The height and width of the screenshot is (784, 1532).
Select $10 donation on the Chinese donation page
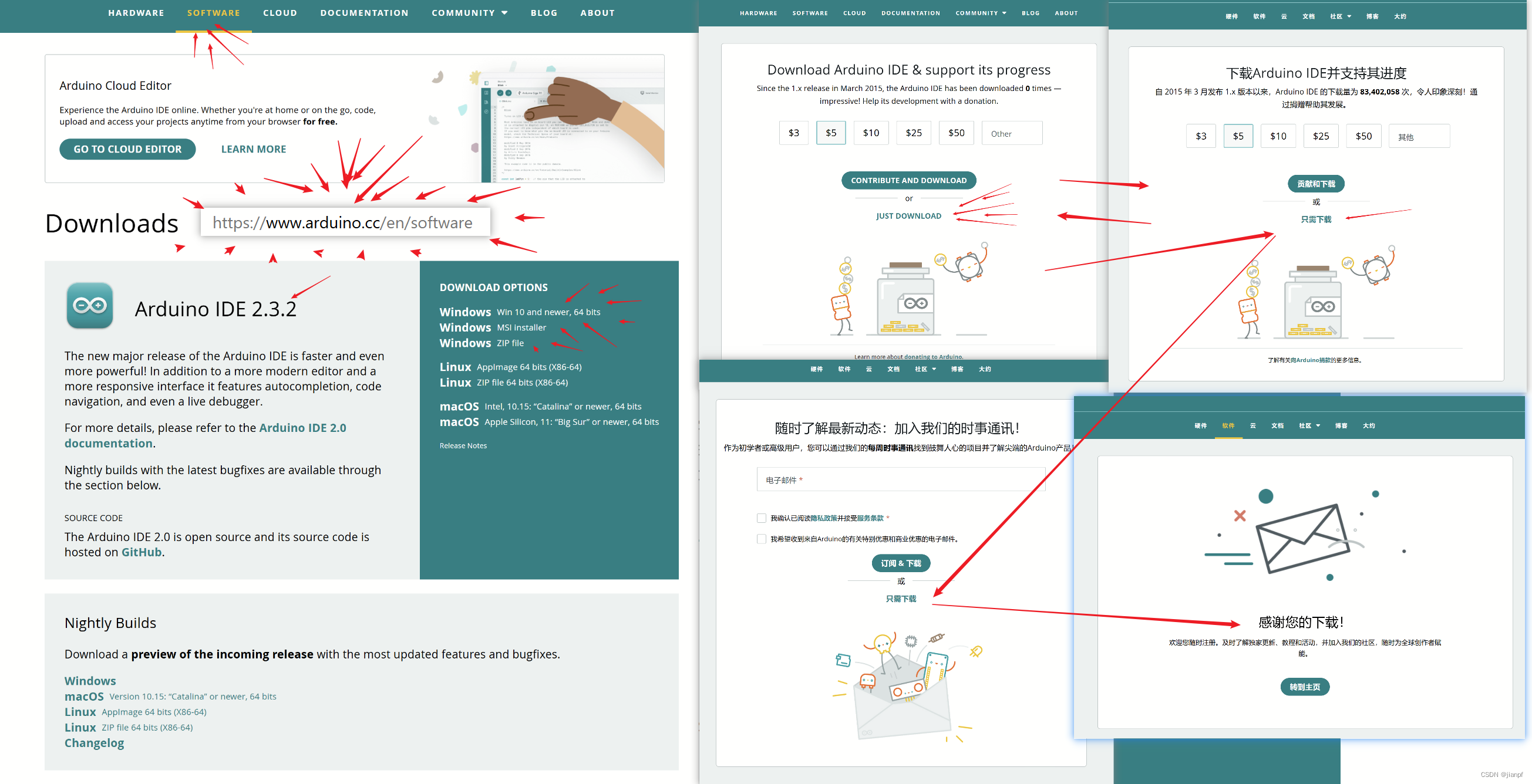tap(1278, 136)
